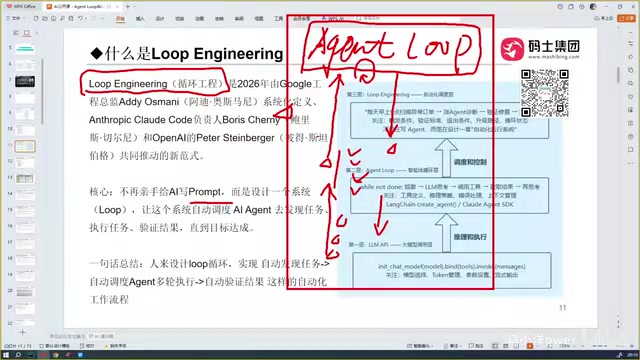This screenshot has width=640, height=360.
Task: Switch to the 动画 ribbon tab
Action: point(200,19)
